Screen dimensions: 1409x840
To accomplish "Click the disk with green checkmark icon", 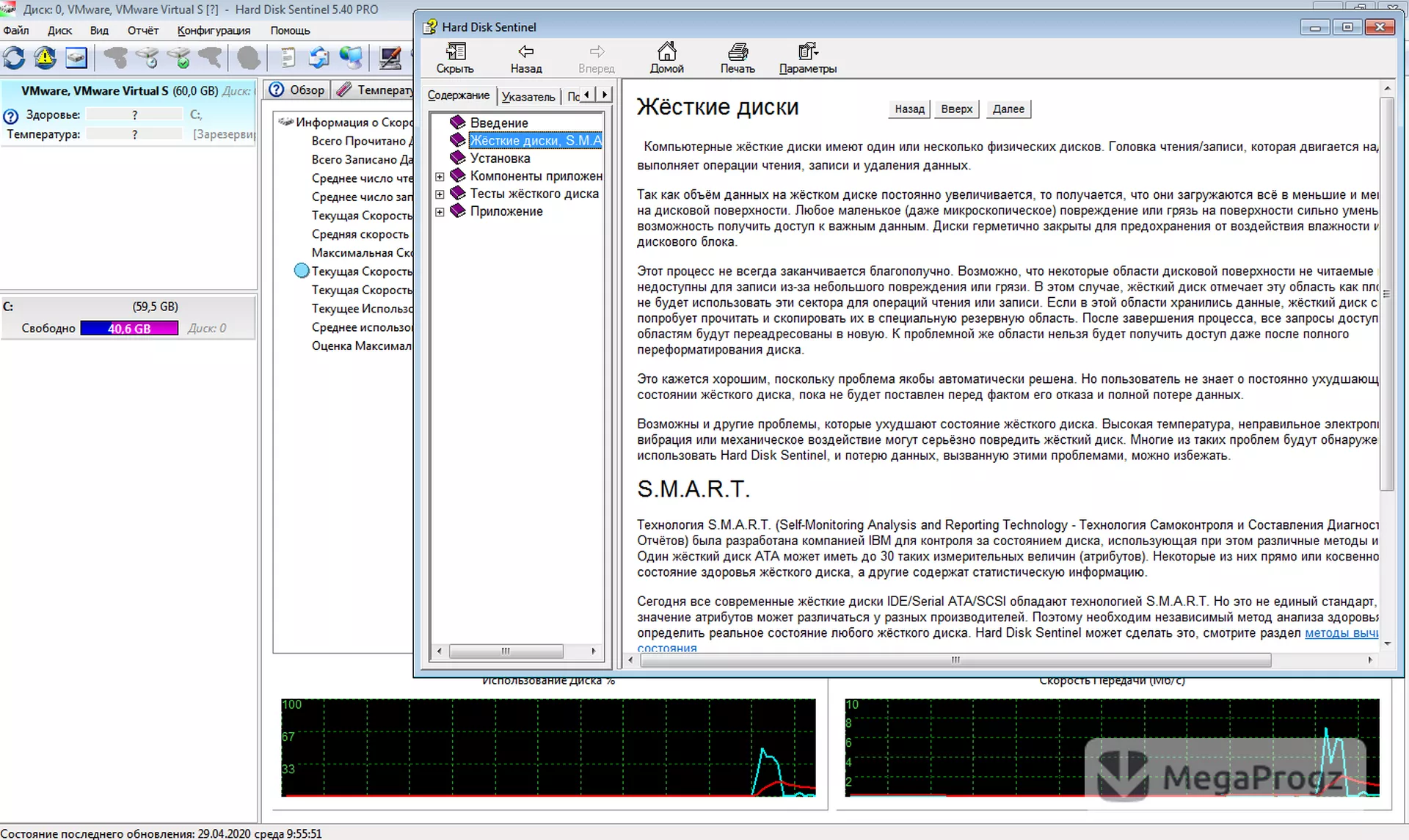I will [x=178, y=57].
